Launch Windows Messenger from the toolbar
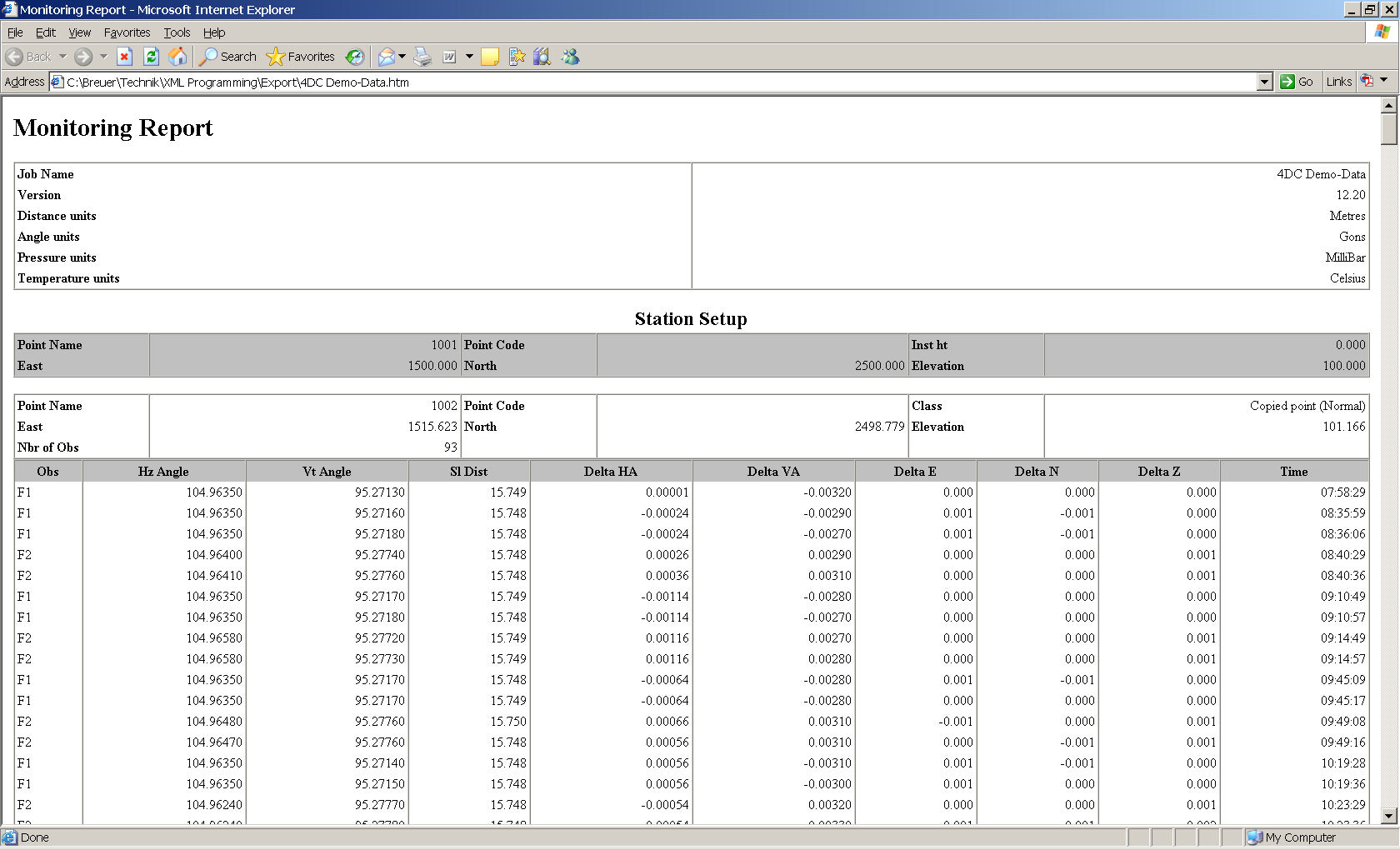 pos(571,56)
